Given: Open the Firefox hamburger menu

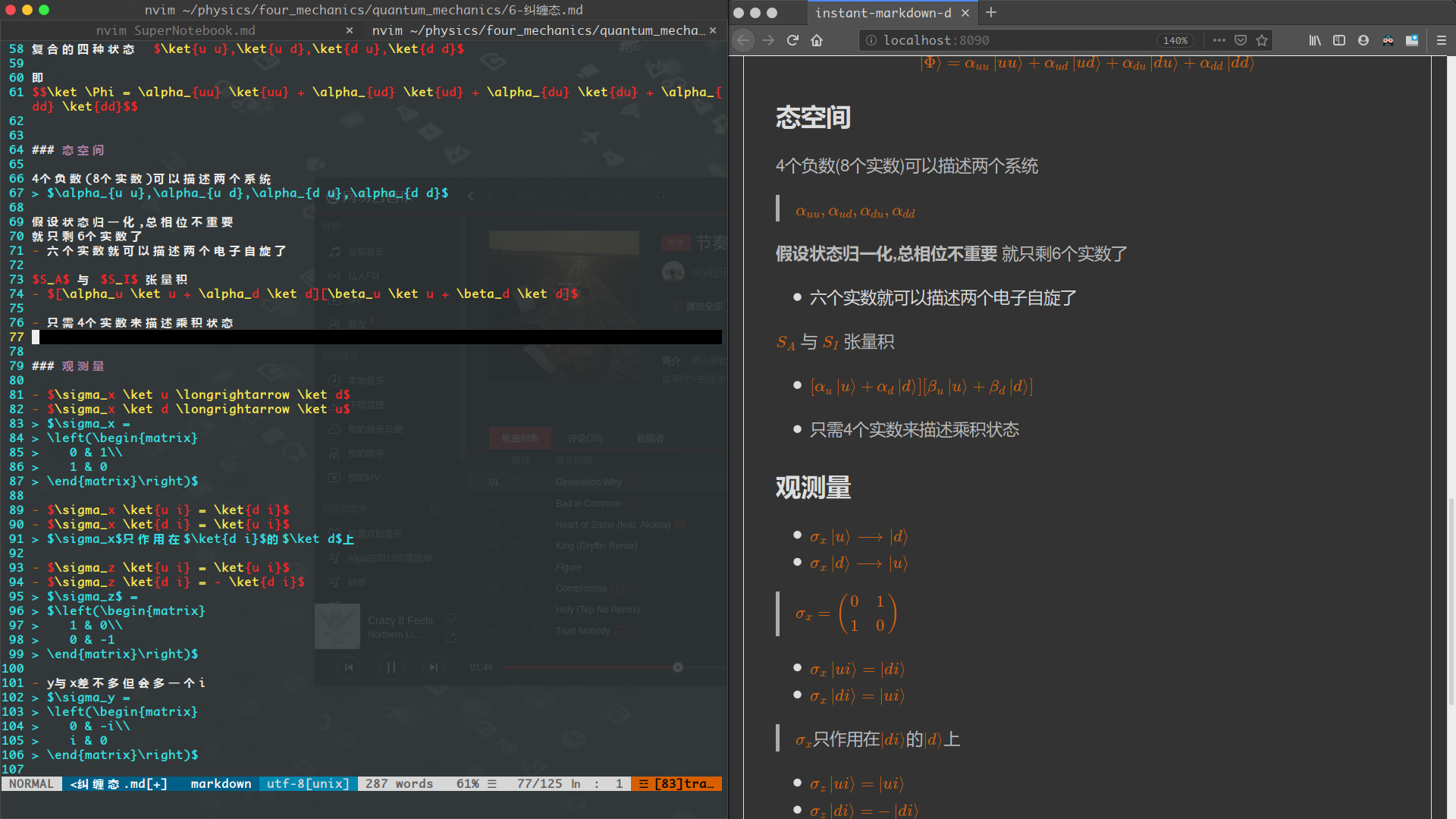Looking at the screenshot, I should point(1442,41).
